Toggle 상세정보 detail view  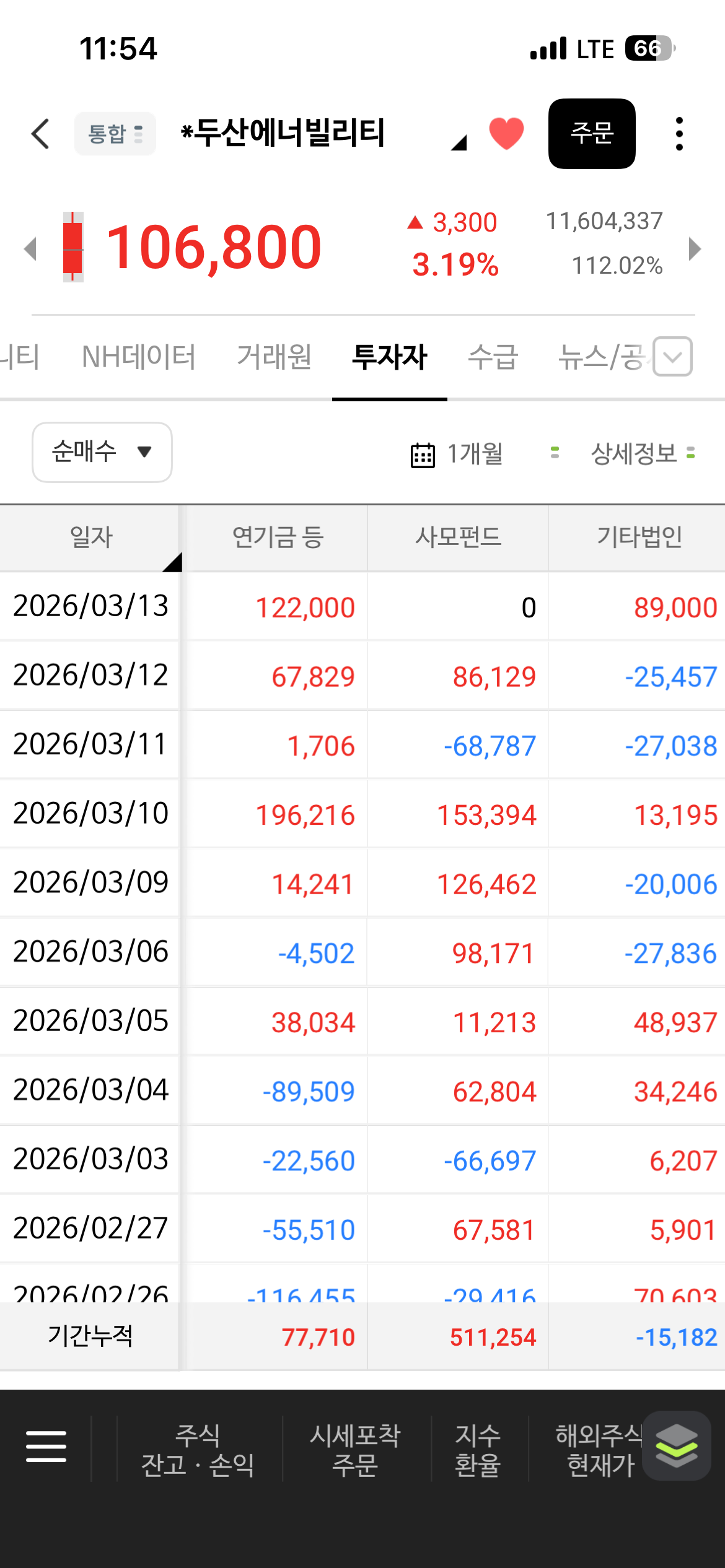[642, 454]
